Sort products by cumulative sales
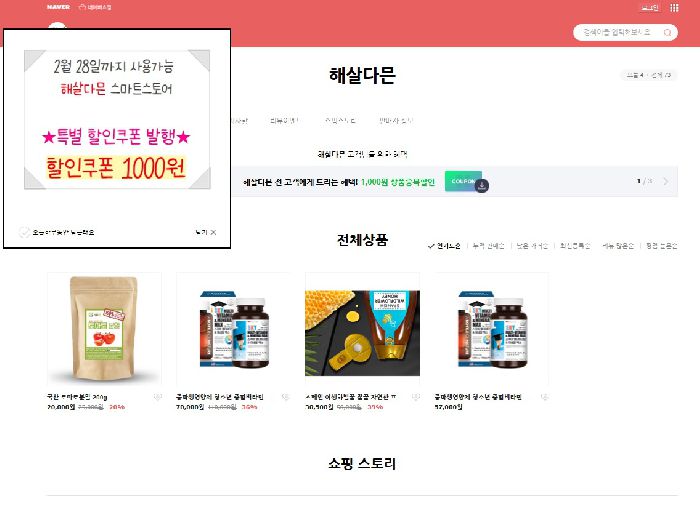 (x=488, y=246)
